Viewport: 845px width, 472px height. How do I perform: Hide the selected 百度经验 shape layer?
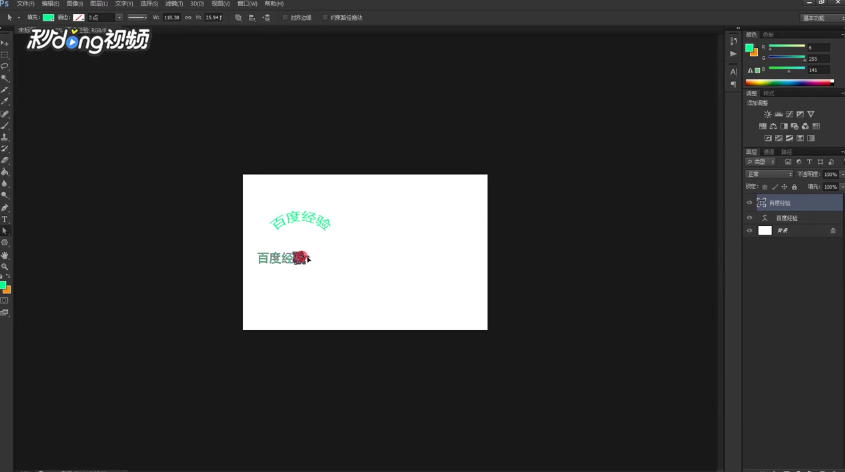point(749,203)
